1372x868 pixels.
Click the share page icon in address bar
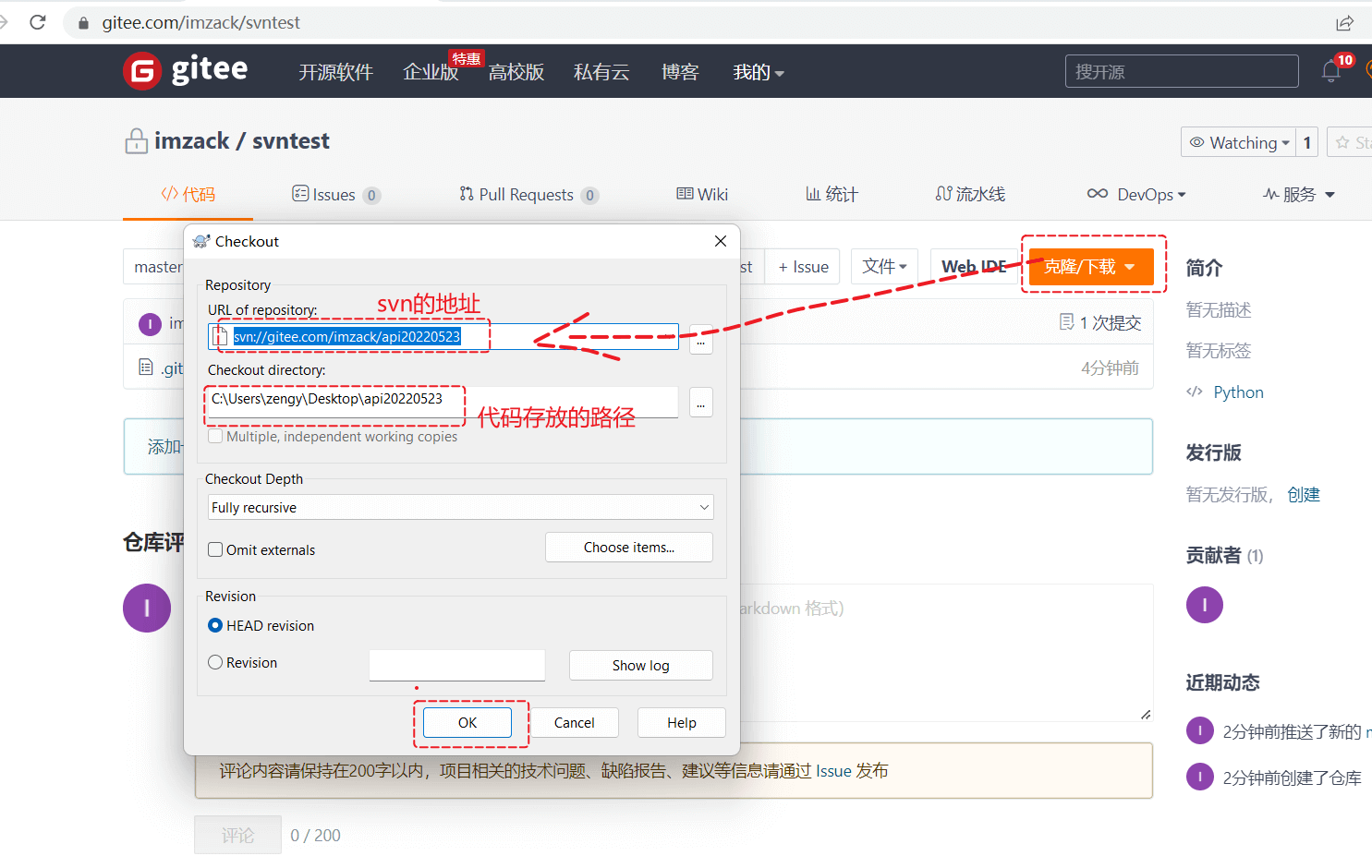coord(1344,22)
